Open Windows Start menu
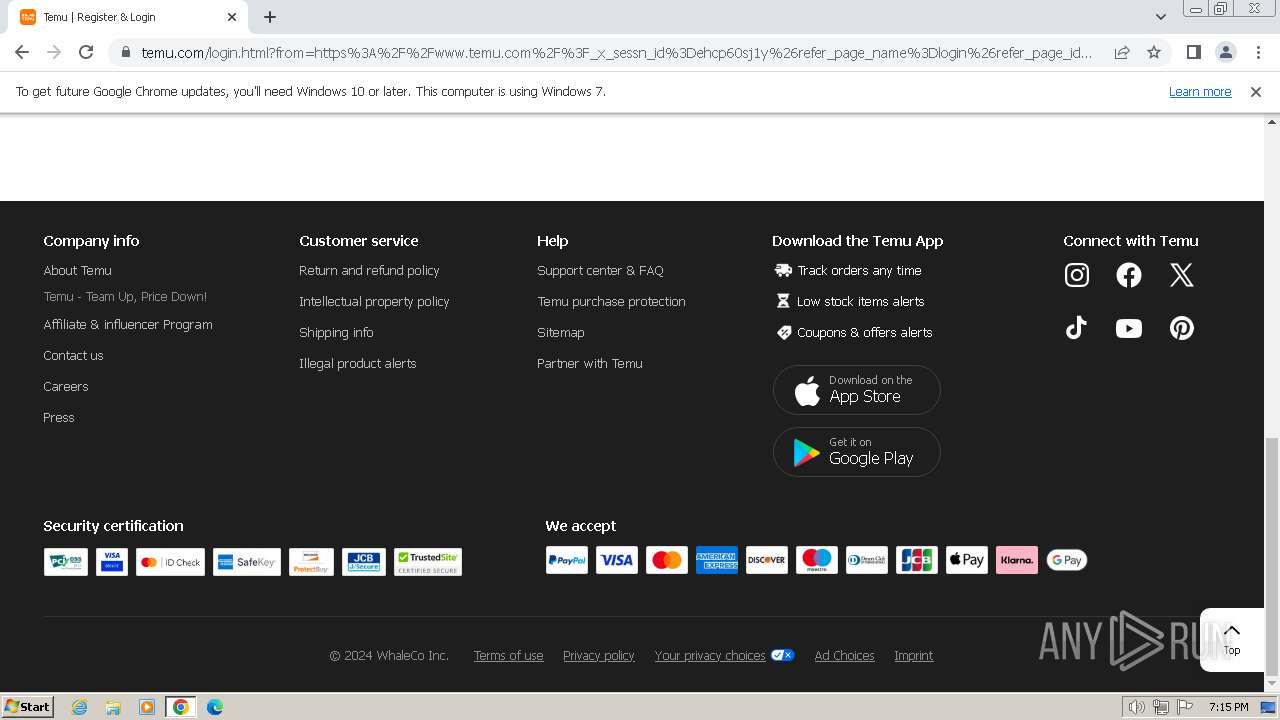 point(27,706)
